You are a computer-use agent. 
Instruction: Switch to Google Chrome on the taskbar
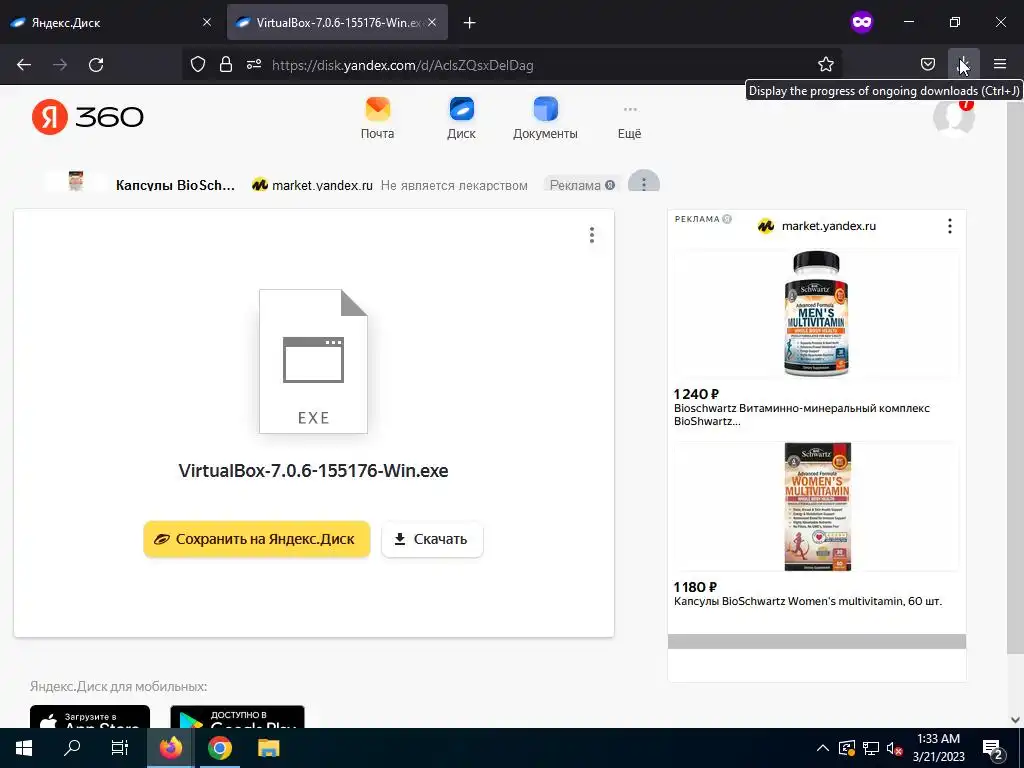(219, 748)
